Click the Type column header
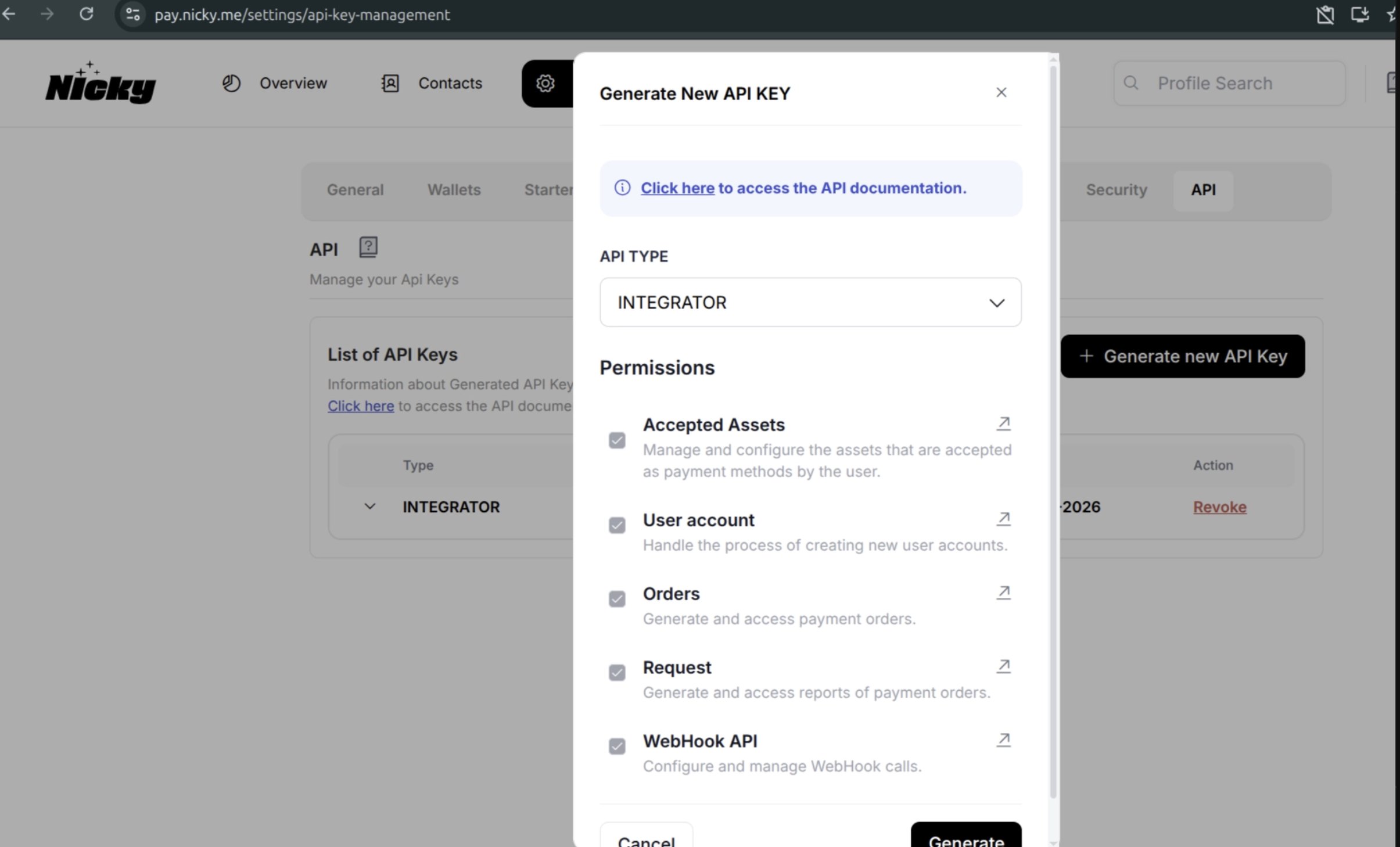1400x847 pixels. pyautogui.click(x=418, y=465)
